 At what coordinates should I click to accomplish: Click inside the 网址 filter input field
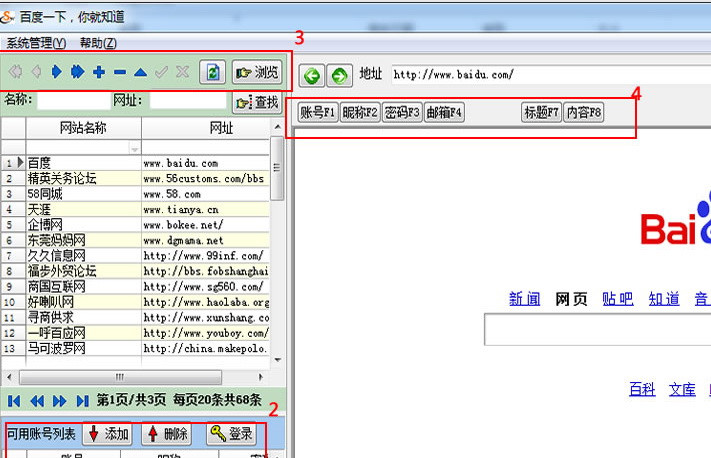point(188,101)
